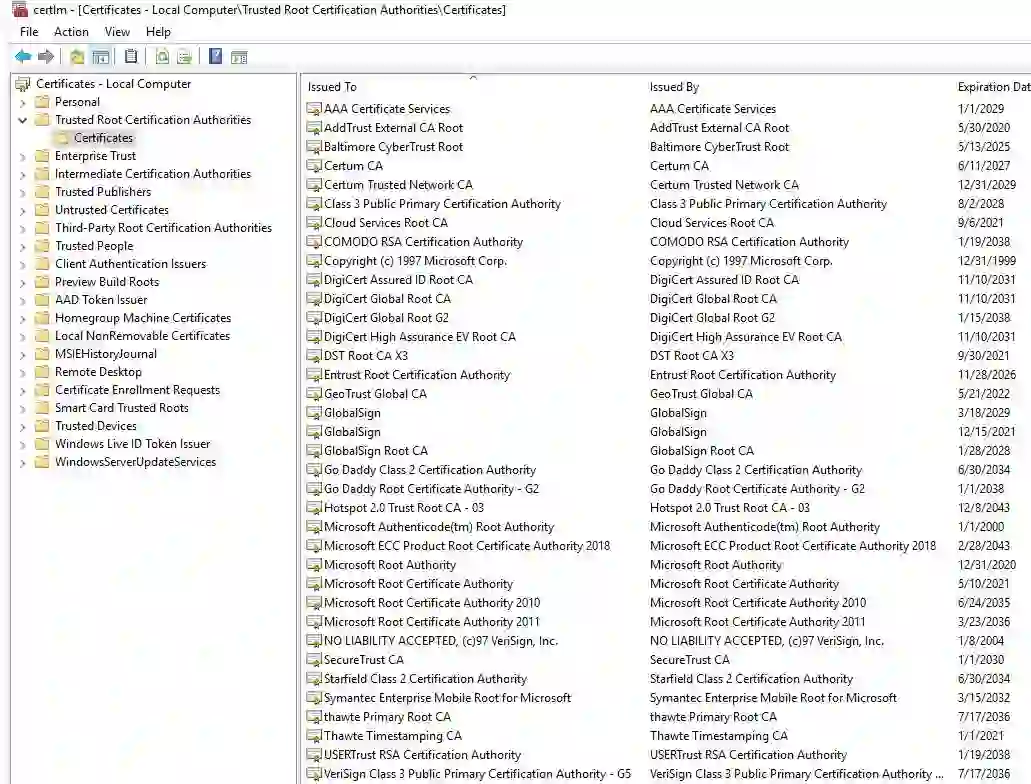Click folder icon next to Local NonRemovable Certificates
The height and width of the screenshot is (784, 1031).
[42, 335]
